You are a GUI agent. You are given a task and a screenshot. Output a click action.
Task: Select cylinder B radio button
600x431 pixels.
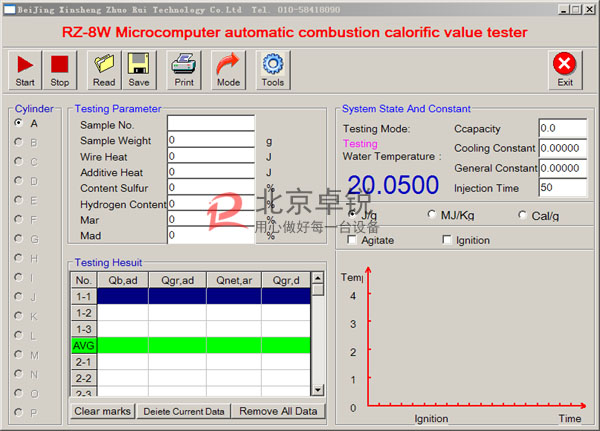point(18,142)
